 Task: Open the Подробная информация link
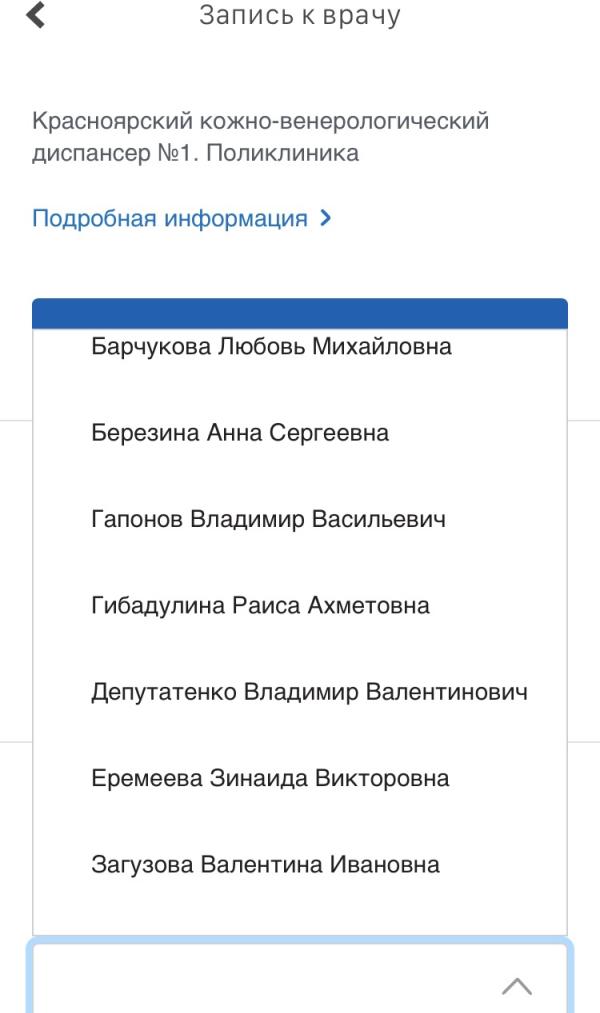pyautogui.click(x=170, y=218)
